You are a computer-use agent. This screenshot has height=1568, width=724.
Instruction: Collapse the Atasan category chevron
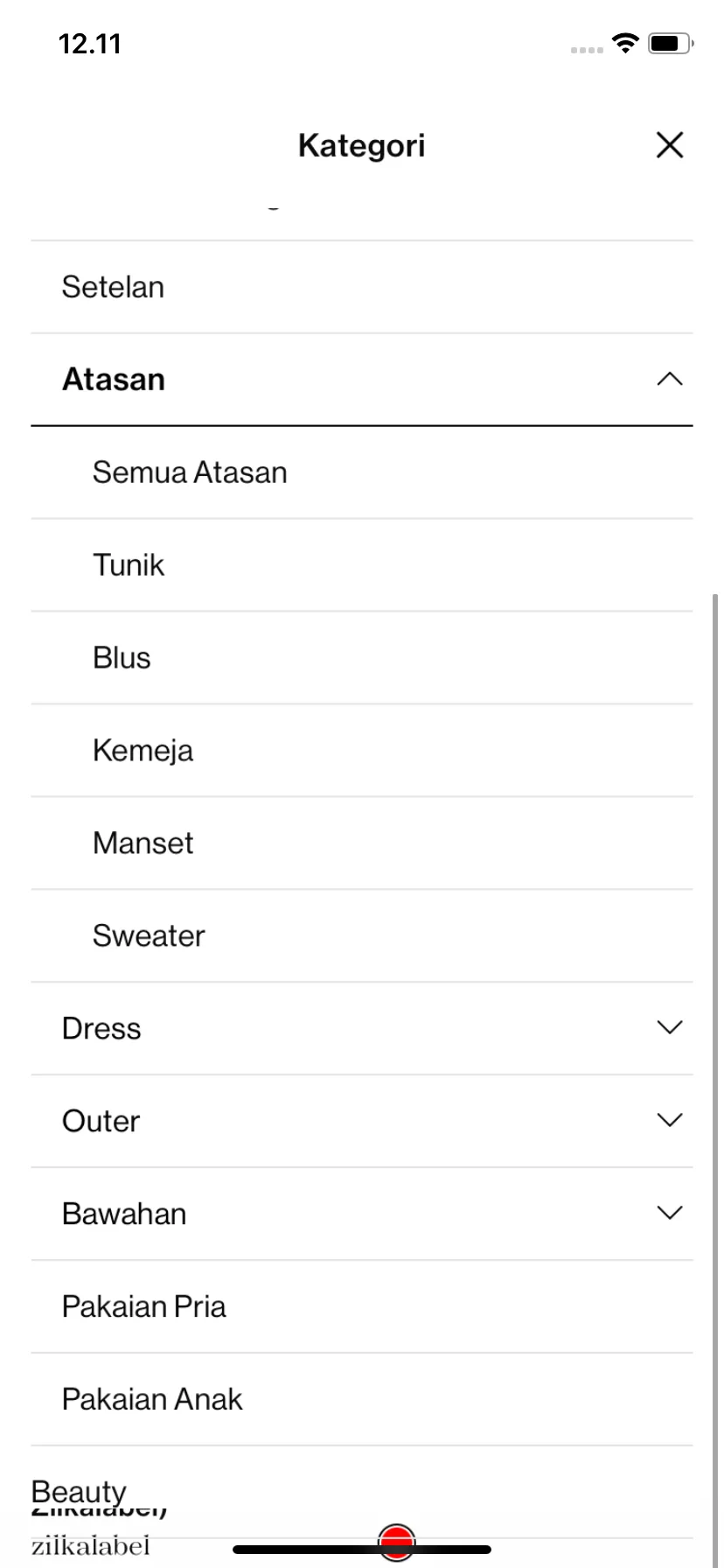pyautogui.click(x=669, y=379)
